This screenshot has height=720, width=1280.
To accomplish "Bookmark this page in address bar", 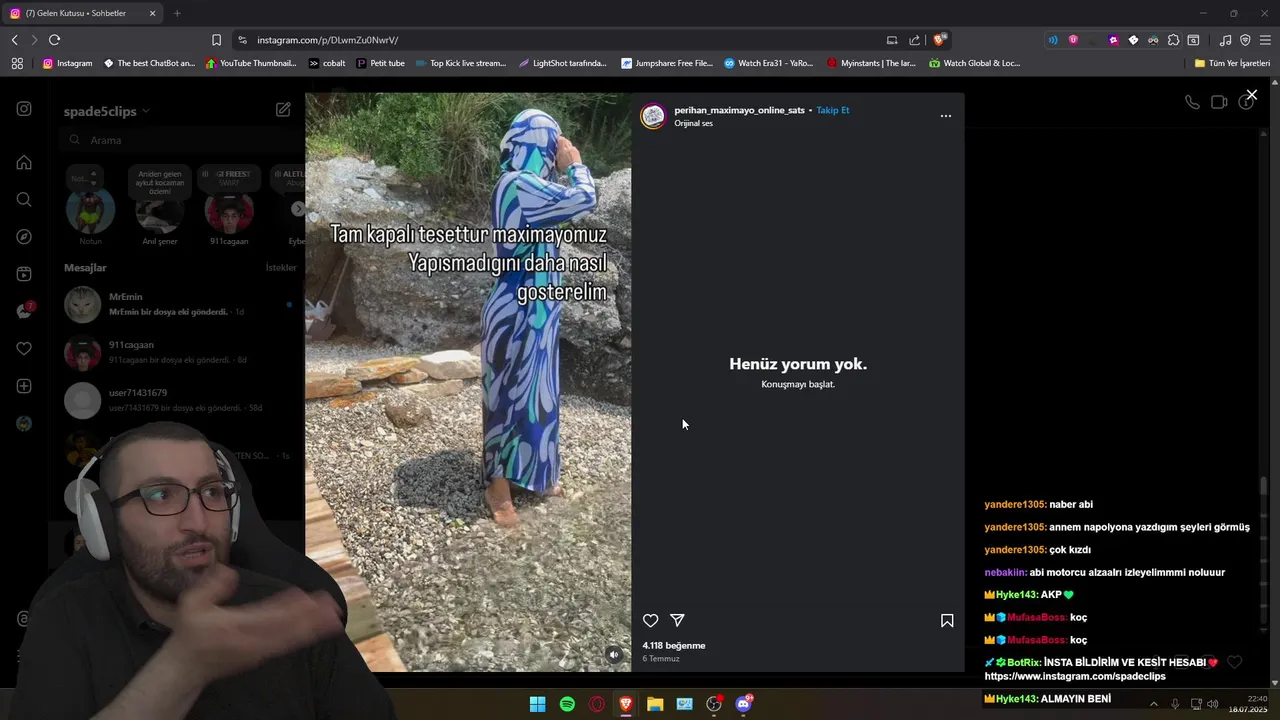I will (x=216, y=40).
